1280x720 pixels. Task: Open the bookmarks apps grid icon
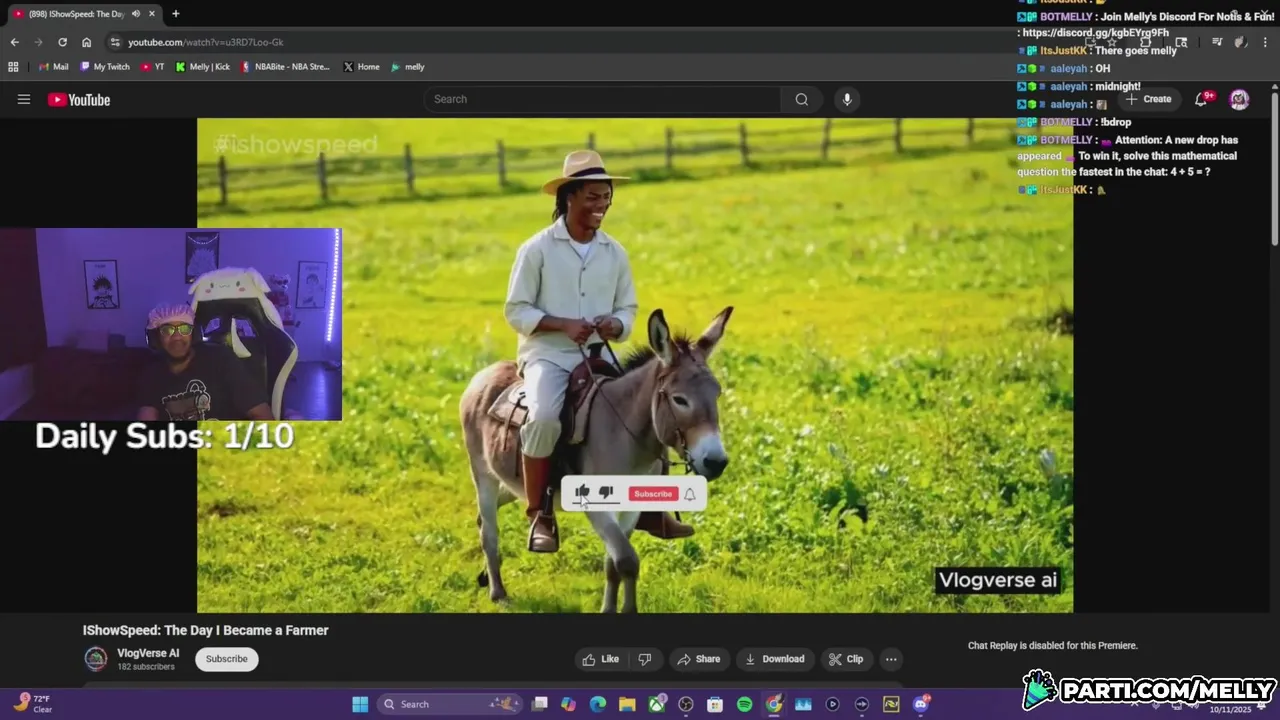click(13, 67)
